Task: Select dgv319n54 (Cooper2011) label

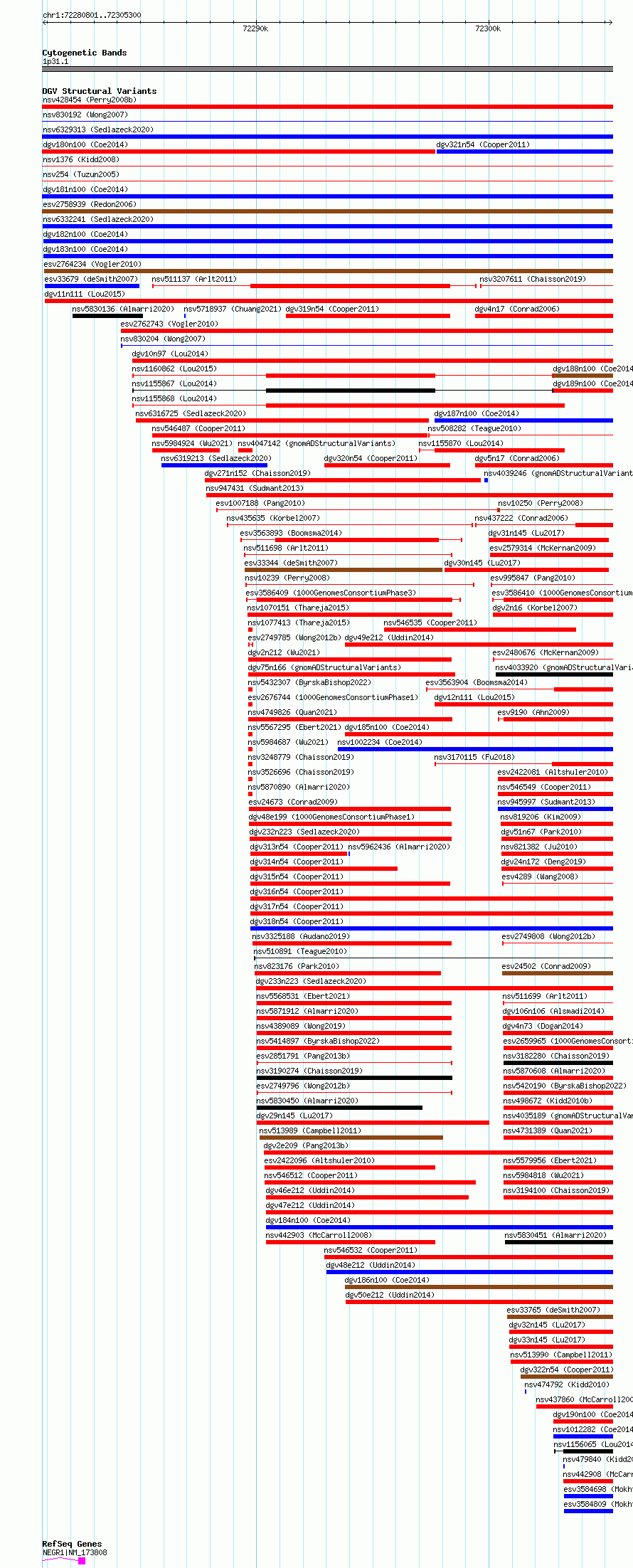Action: [x=332, y=309]
